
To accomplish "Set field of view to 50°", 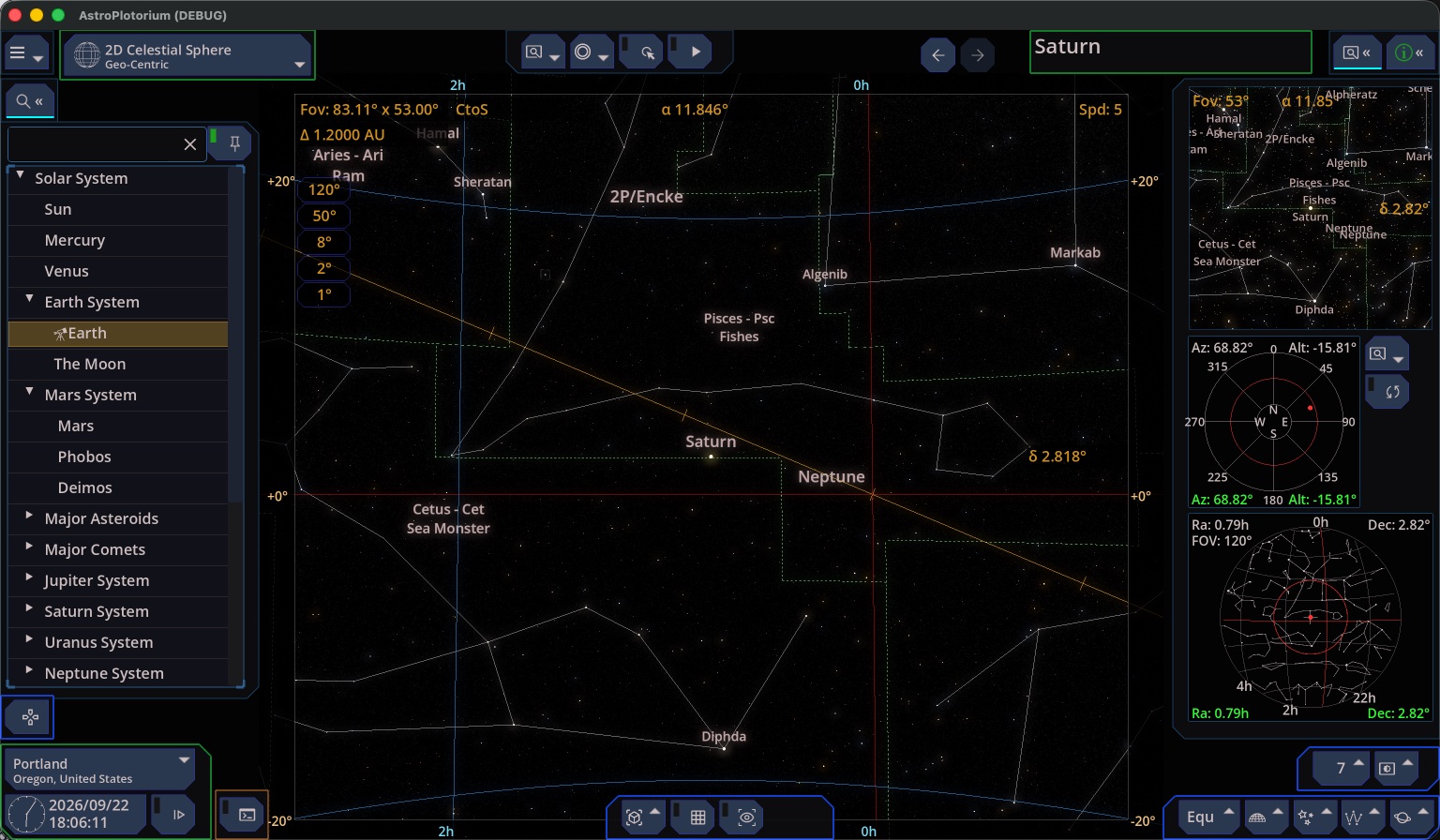I will pos(323,216).
